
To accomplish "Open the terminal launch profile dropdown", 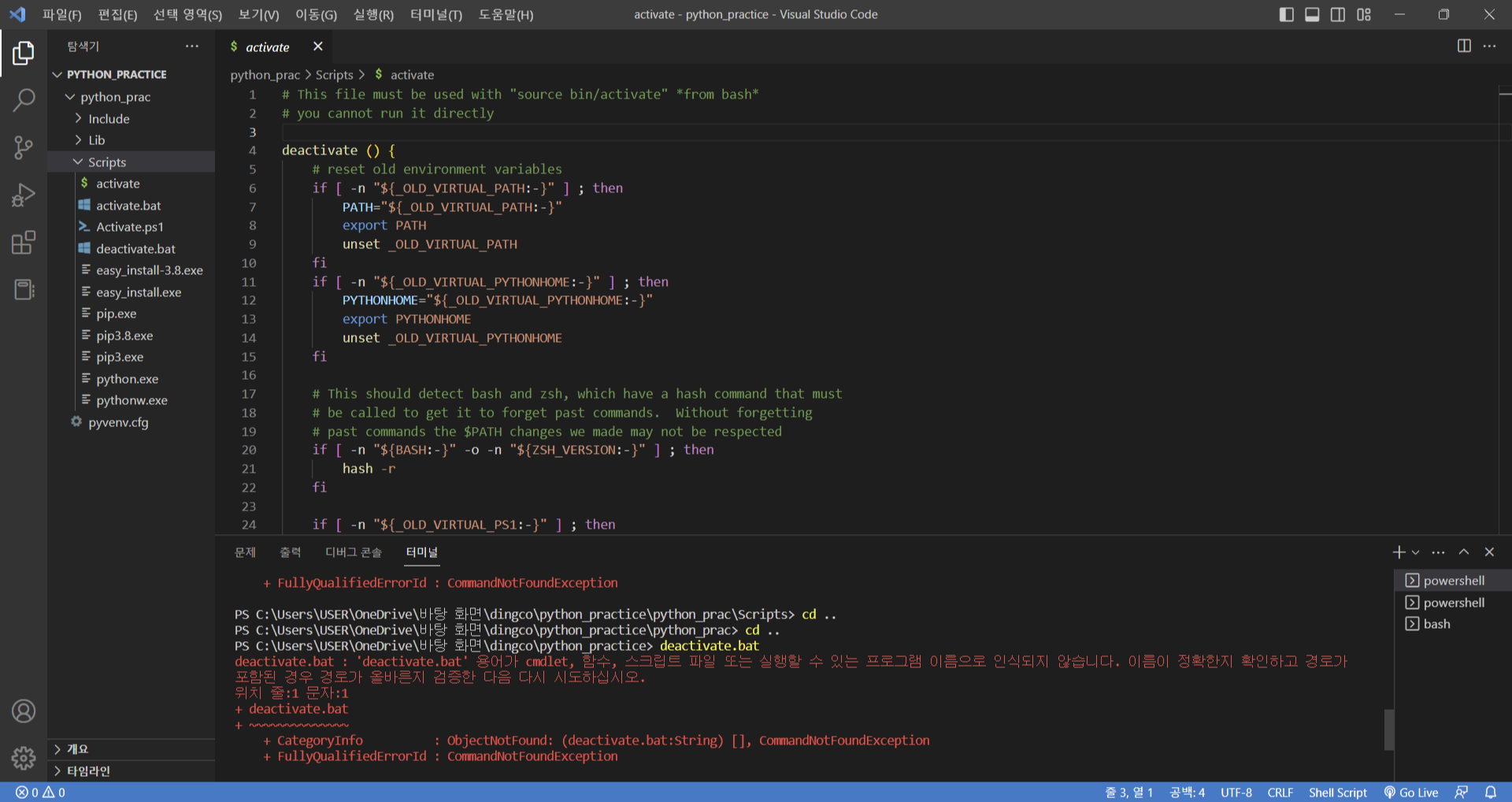I will pyautogui.click(x=1415, y=551).
